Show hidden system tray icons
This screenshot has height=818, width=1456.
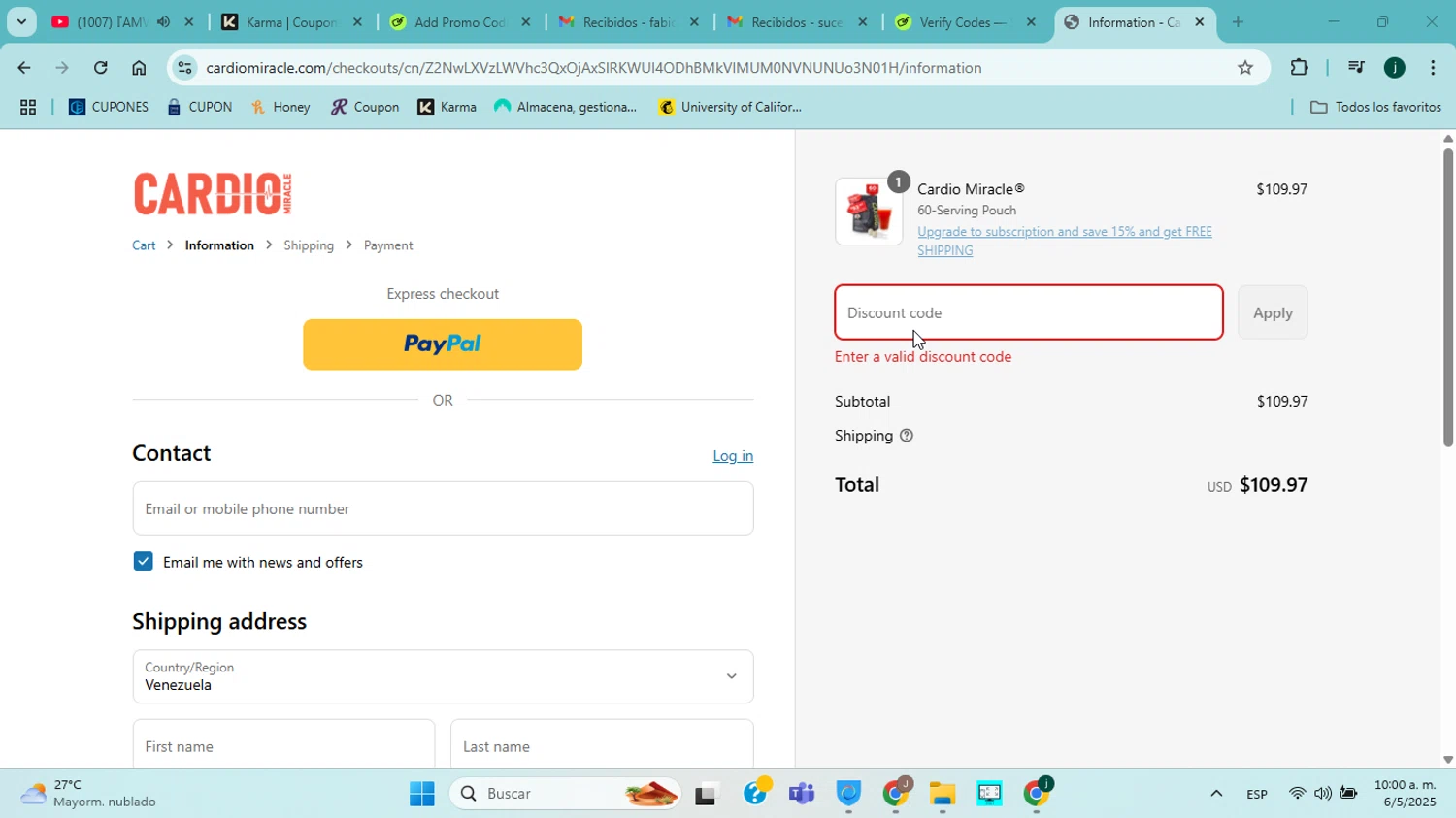1215,795
